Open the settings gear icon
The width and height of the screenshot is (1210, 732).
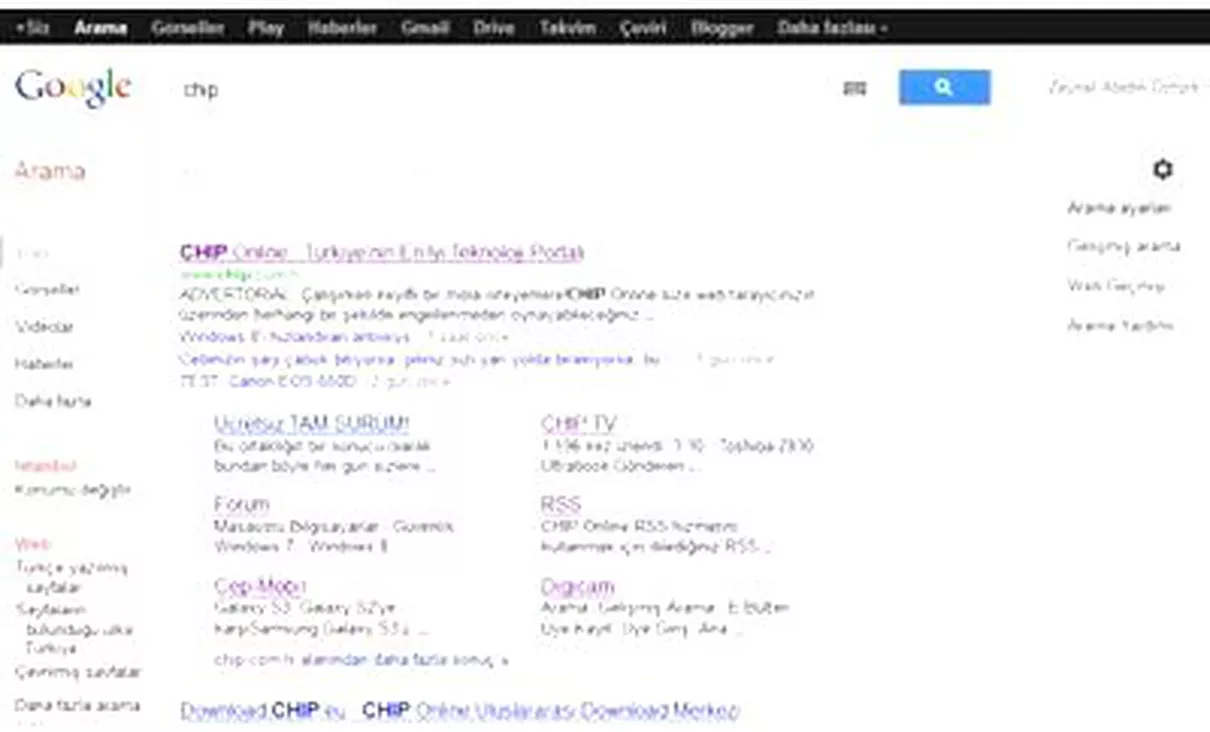tap(1162, 169)
